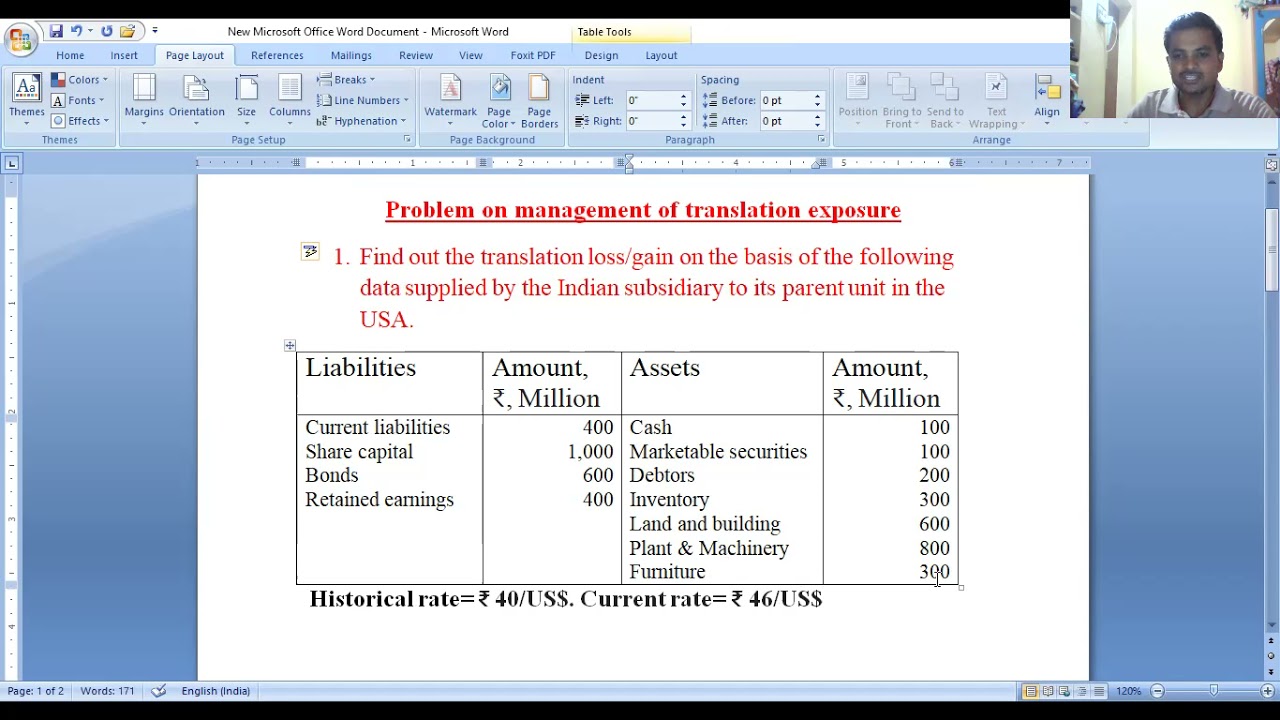1280x720 pixels.
Task: Open the Foxit PDF tab
Action: point(533,55)
